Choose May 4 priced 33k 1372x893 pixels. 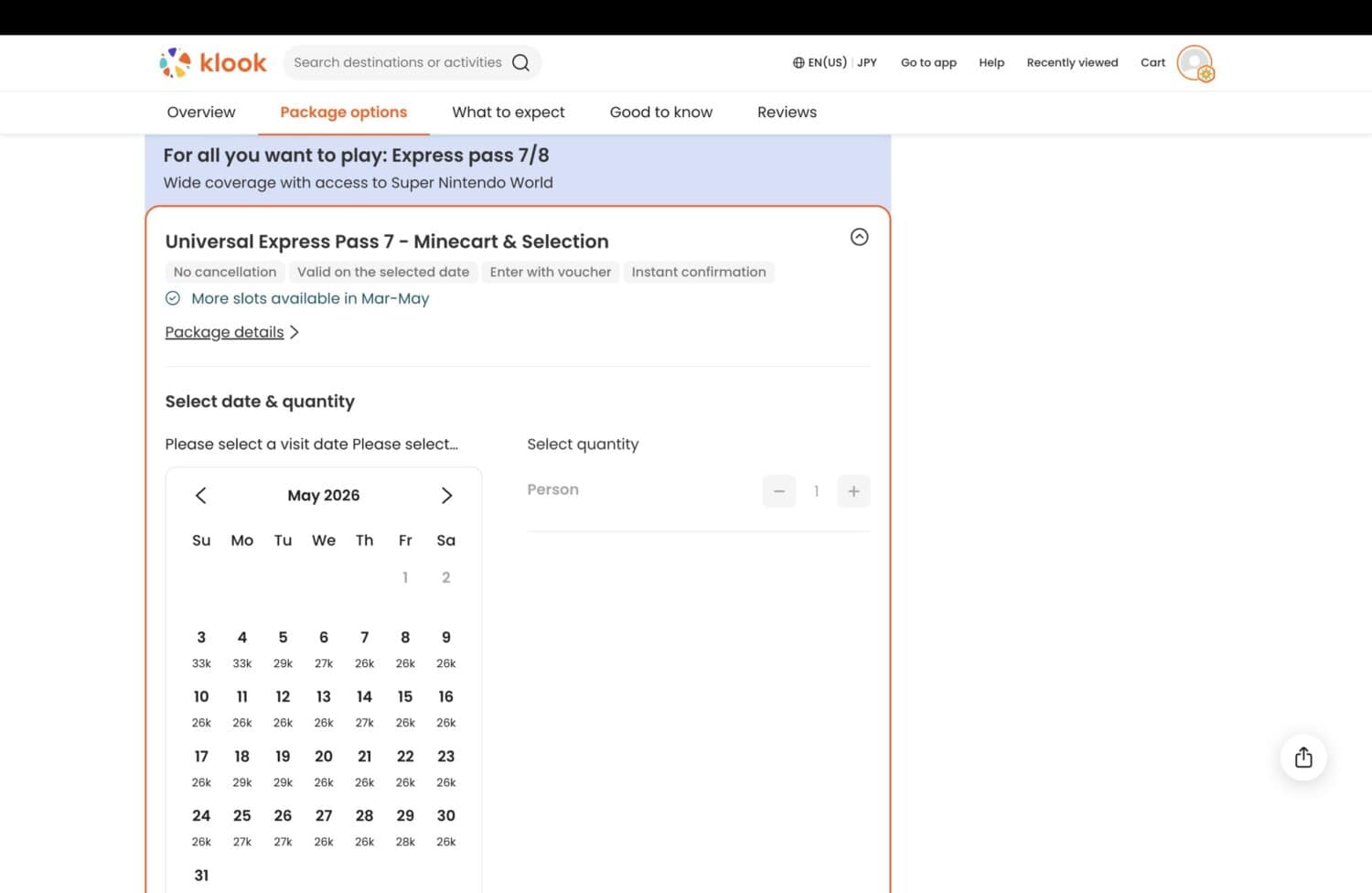242,649
